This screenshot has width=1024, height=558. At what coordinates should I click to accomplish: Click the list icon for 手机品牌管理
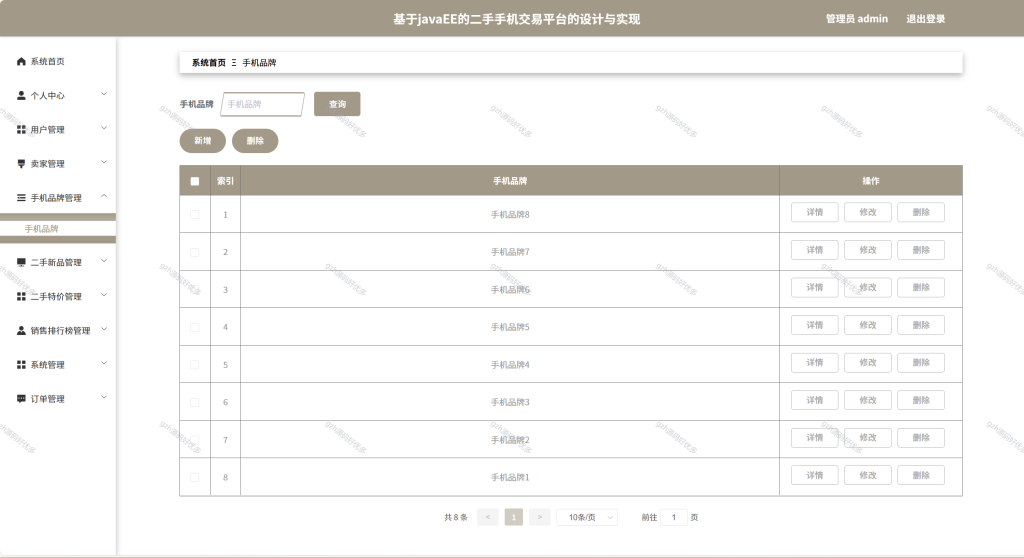[x=21, y=198]
